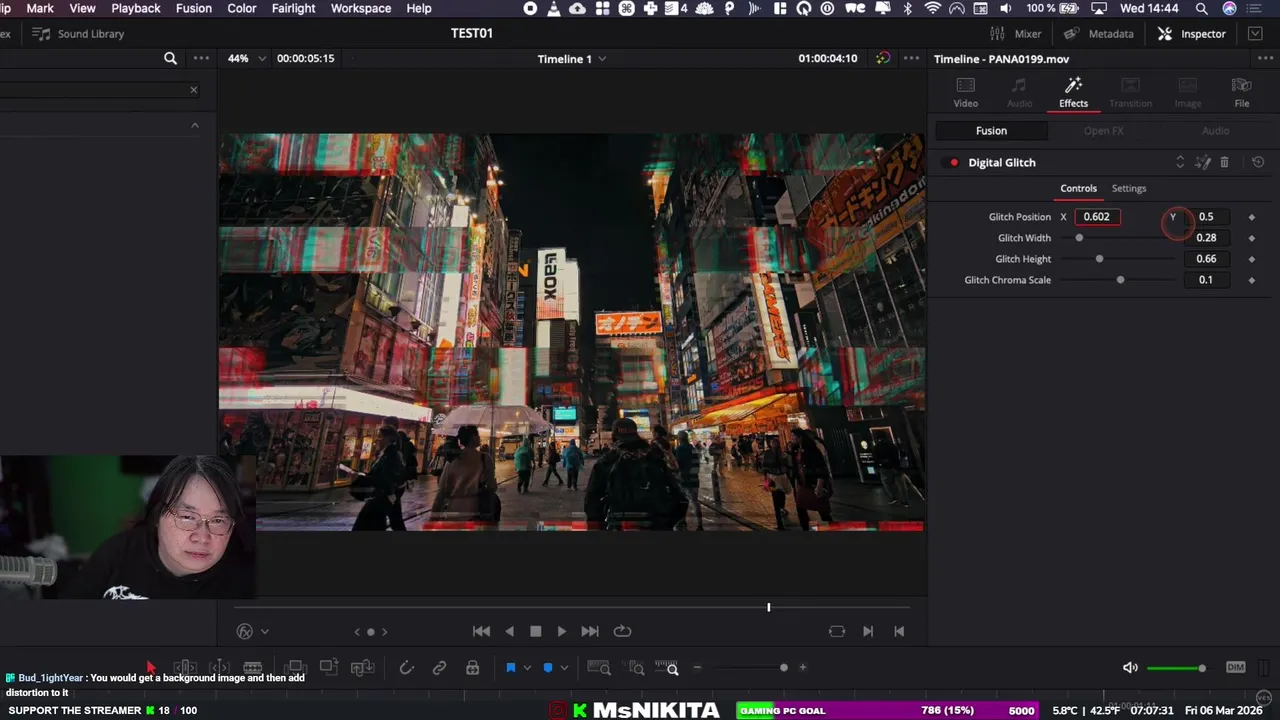Toggle the Inspector panel button
This screenshot has width=1280, height=720.
[1191, 33]
